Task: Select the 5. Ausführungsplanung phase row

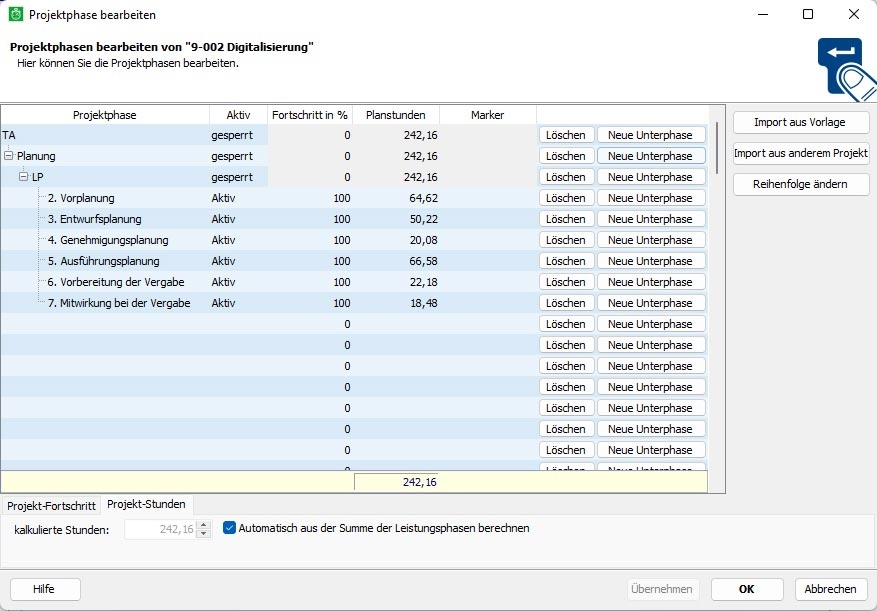Action: pos(103,261)
